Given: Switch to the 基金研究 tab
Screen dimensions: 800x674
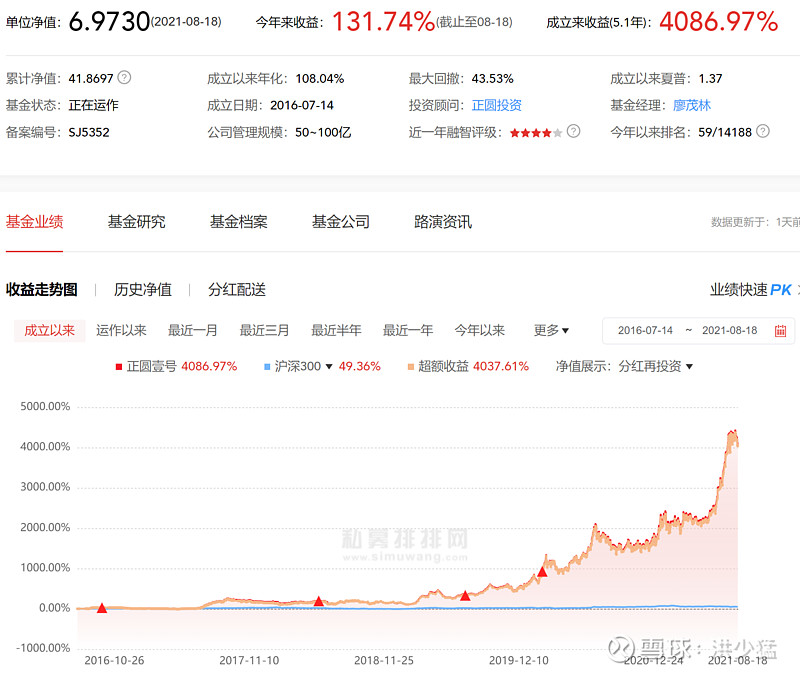Looking at the screenshot, I should coord(137,222).
